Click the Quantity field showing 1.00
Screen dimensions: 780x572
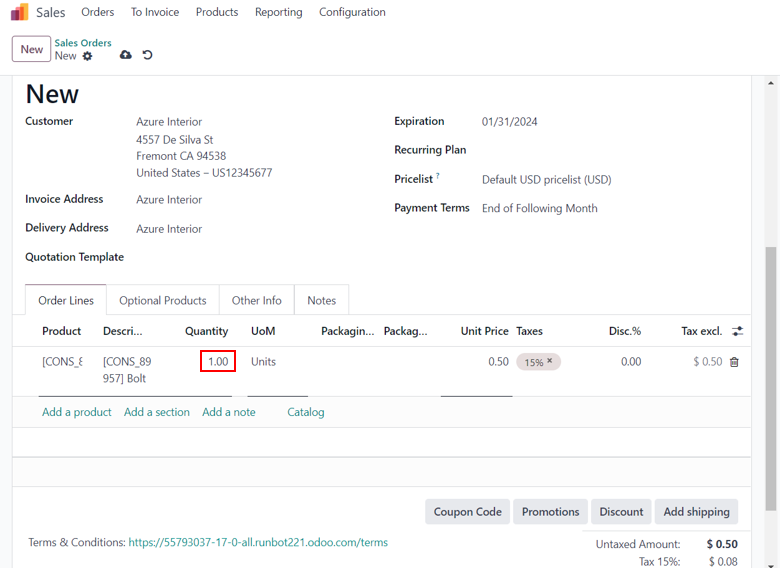(x=217, y=361)
